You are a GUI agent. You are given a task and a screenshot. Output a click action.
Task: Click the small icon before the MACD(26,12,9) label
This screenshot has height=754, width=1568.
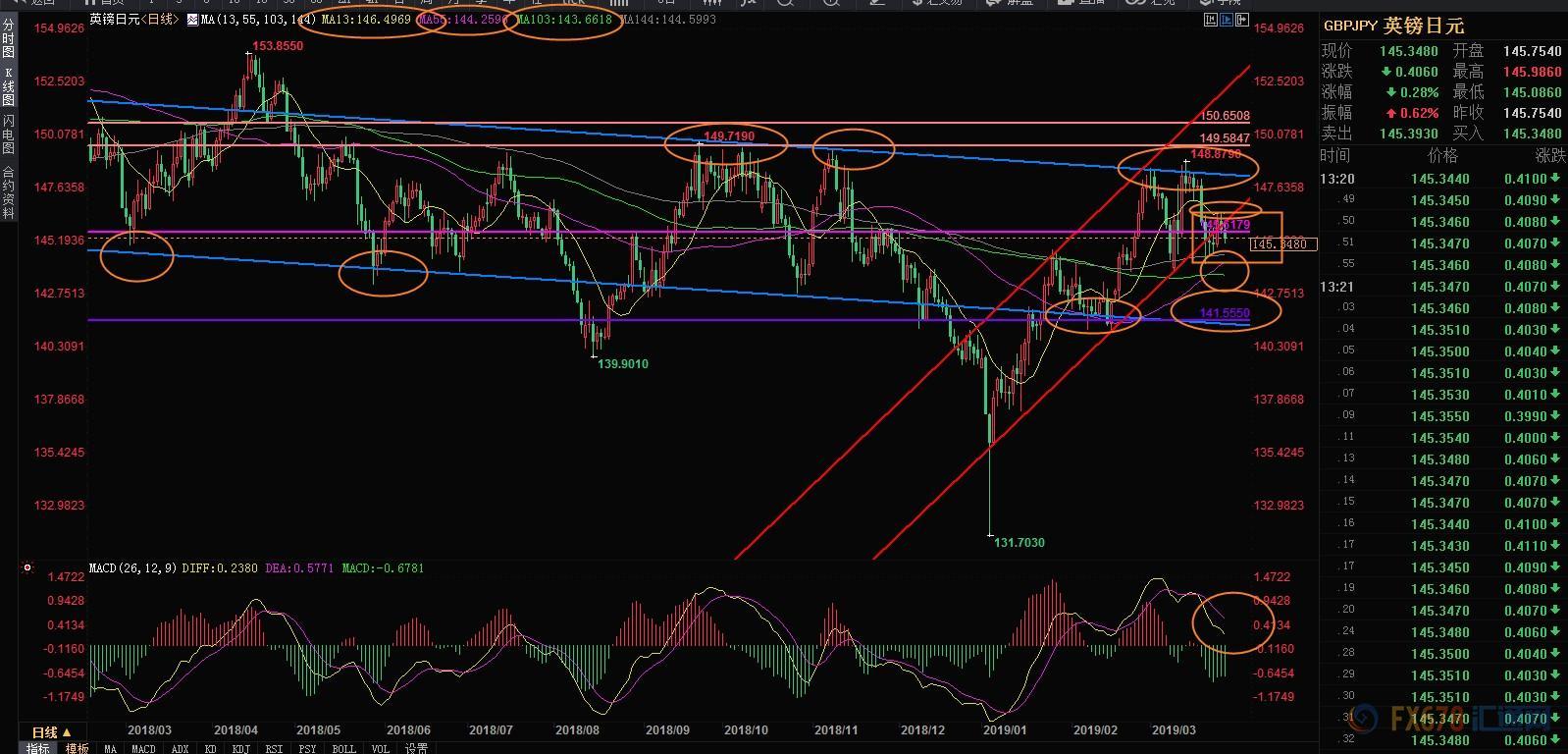pos(27,567)
